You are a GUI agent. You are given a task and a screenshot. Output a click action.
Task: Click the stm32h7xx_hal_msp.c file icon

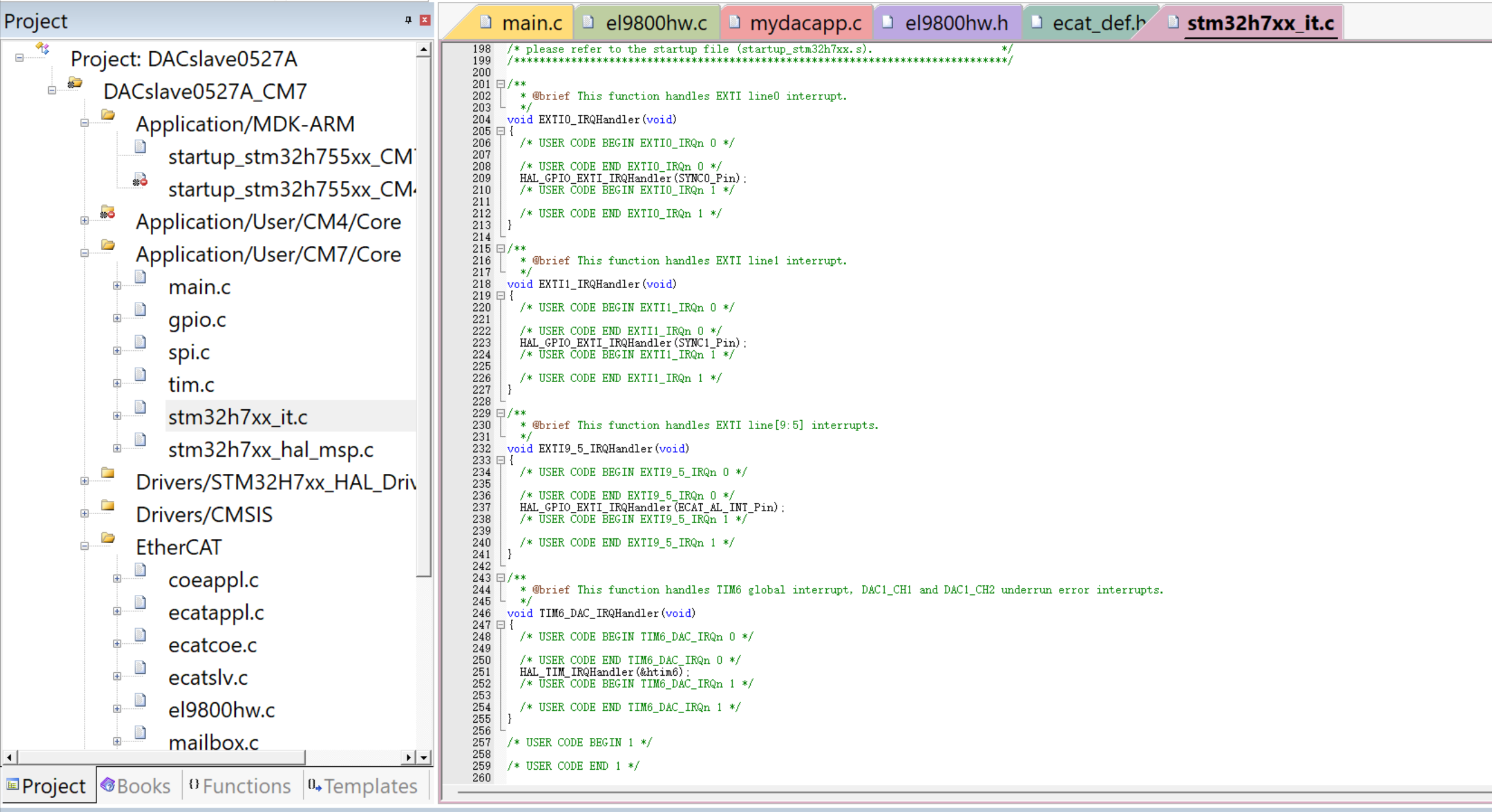click(x=141, y=439)
